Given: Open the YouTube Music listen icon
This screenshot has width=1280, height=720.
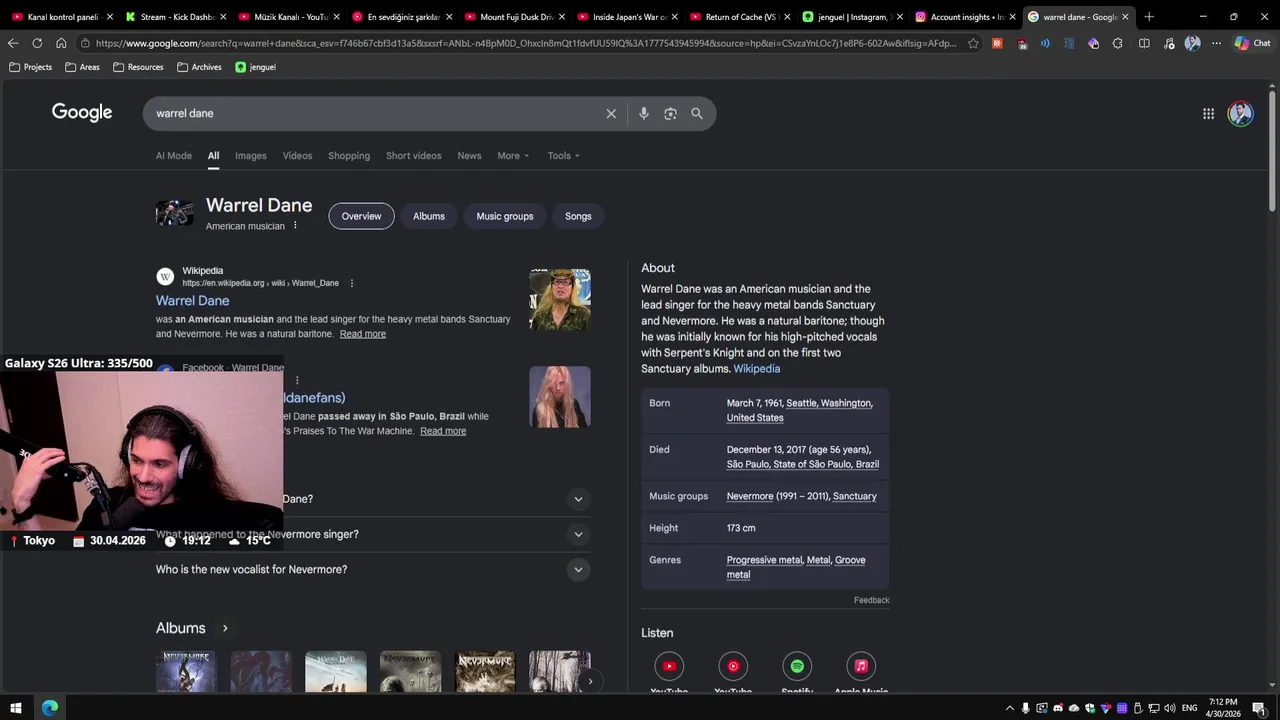Looking at the screenshot, I should (733, 666).
